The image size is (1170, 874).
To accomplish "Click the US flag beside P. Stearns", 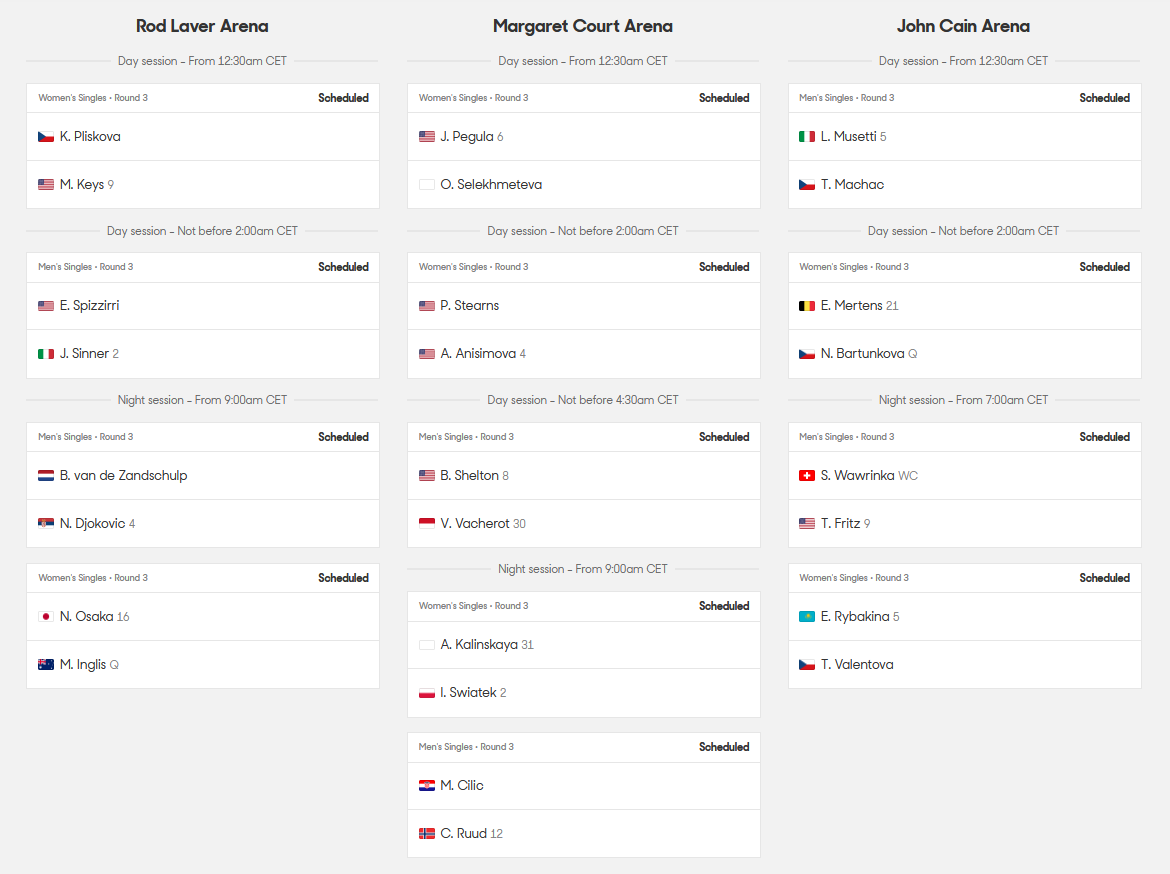I will (x=427, y=306).
